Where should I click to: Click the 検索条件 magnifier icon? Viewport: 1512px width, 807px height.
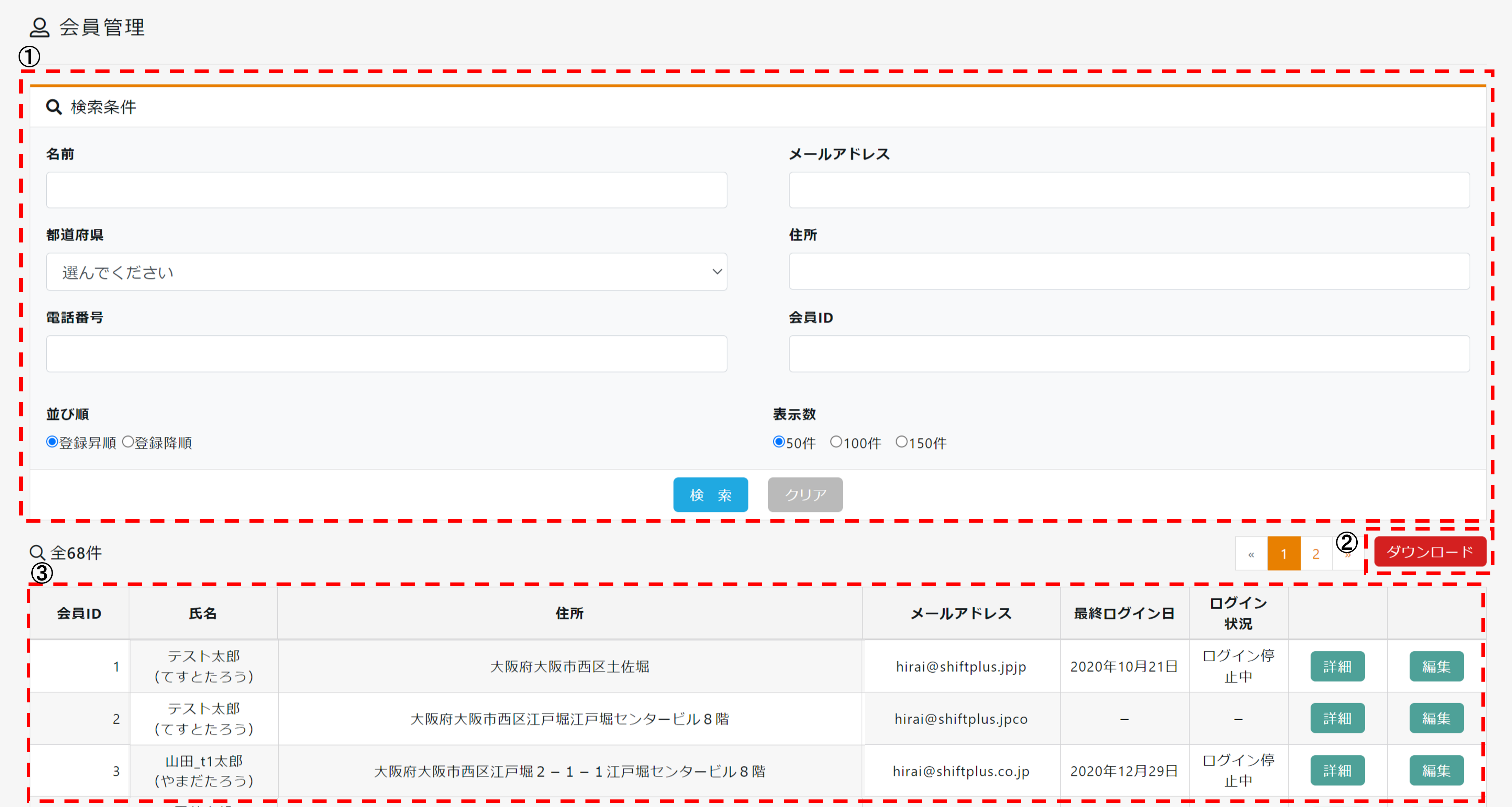click(x=54, y=107)
